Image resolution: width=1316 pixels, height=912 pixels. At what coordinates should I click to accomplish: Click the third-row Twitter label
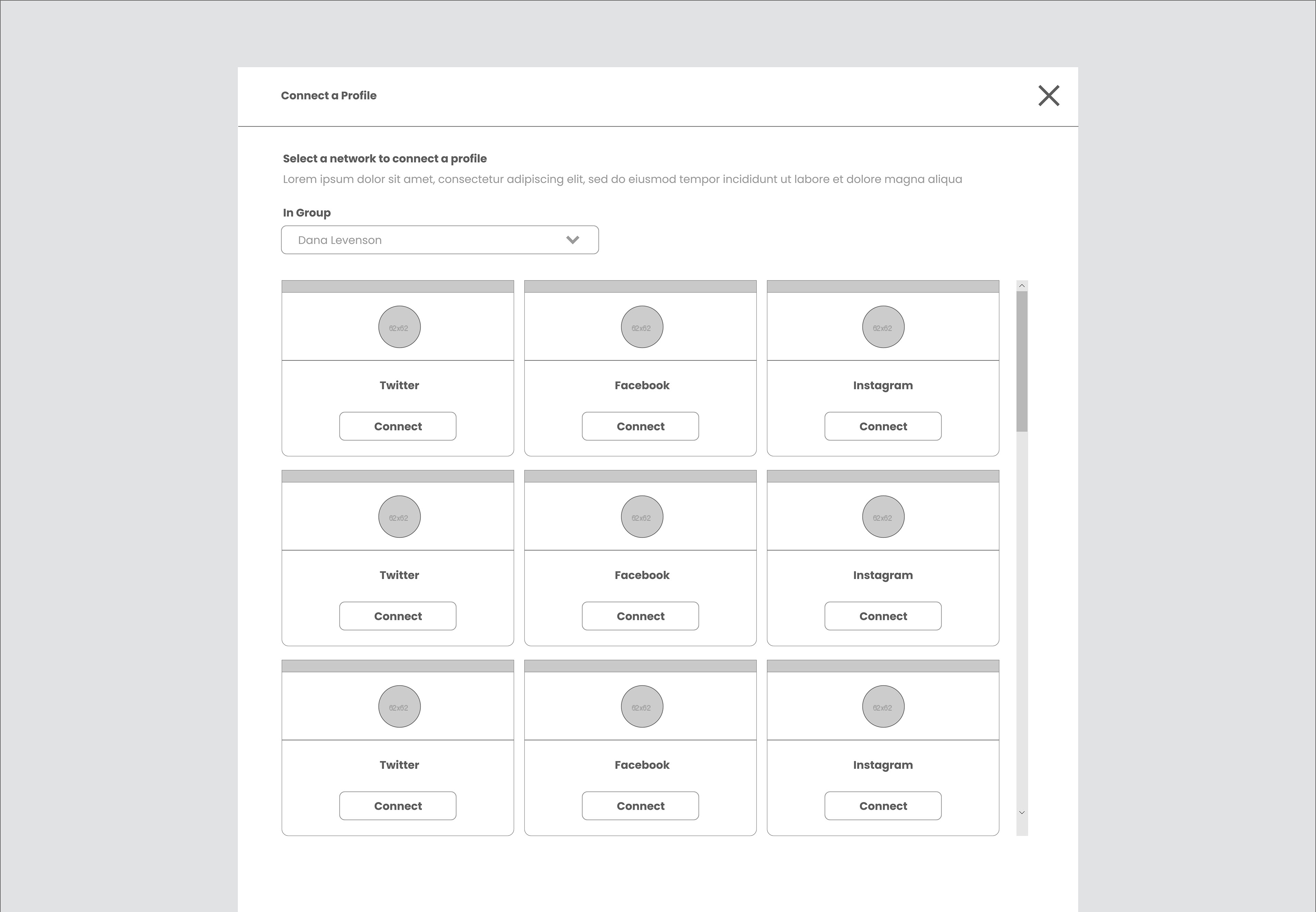click(399, 765)
